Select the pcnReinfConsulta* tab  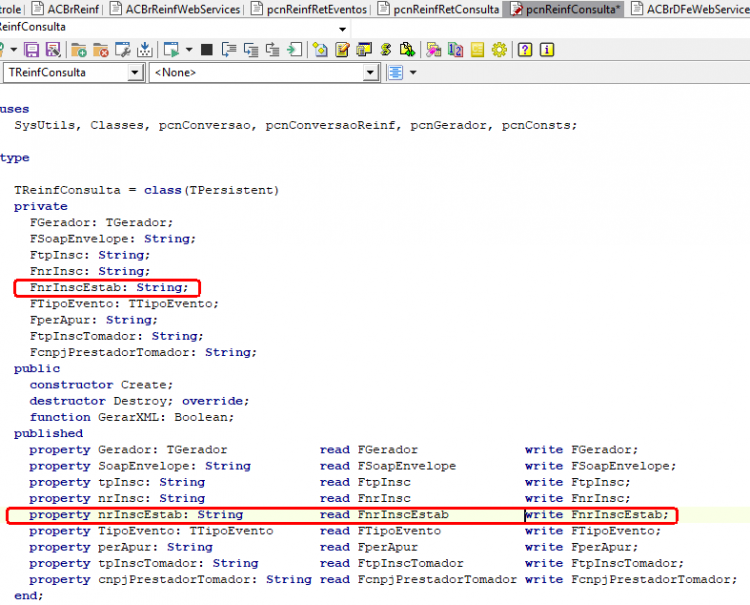(563, 9)
